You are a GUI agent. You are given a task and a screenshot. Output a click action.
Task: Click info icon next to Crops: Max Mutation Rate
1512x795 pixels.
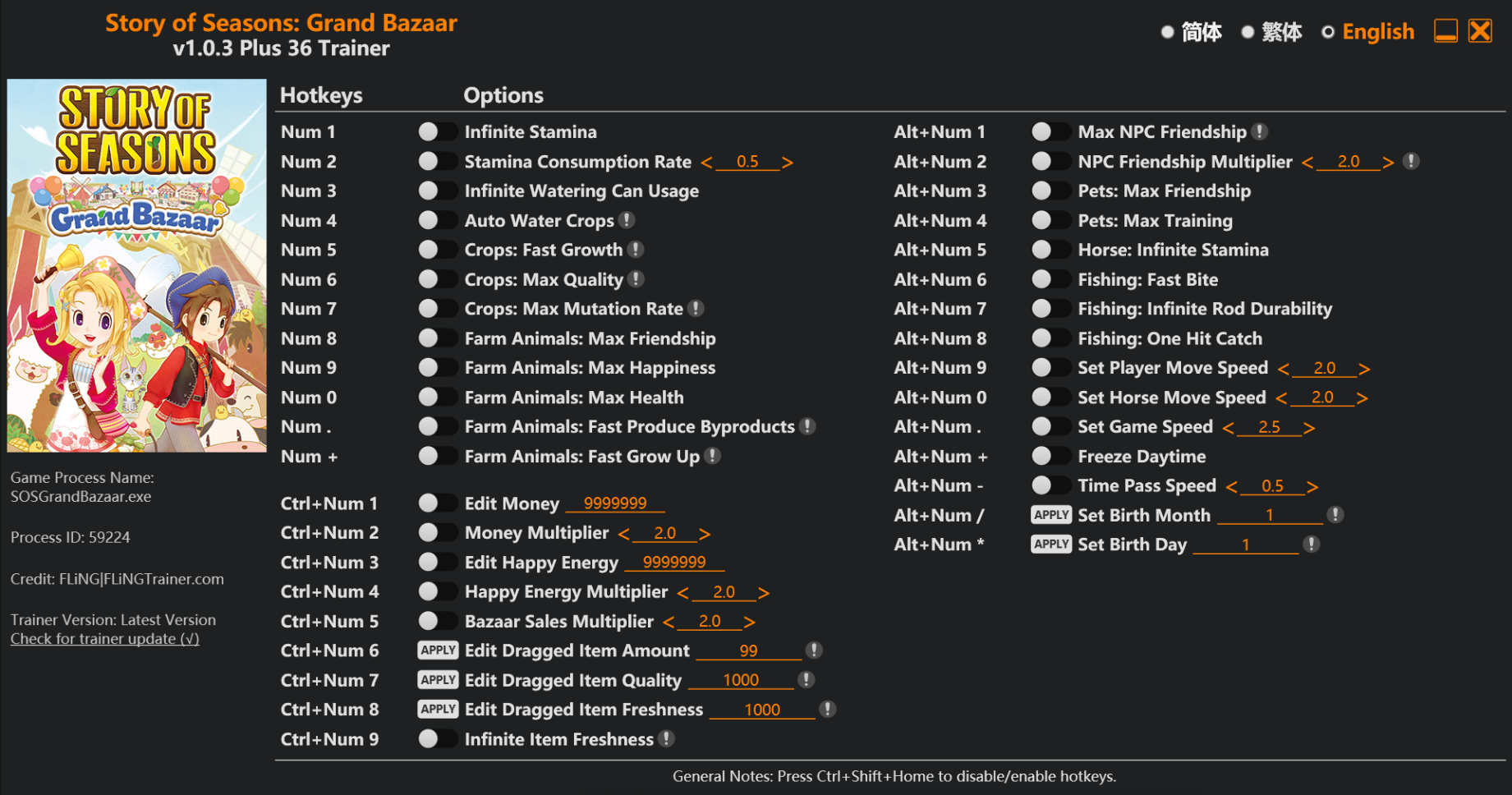[x=696, y=309]
